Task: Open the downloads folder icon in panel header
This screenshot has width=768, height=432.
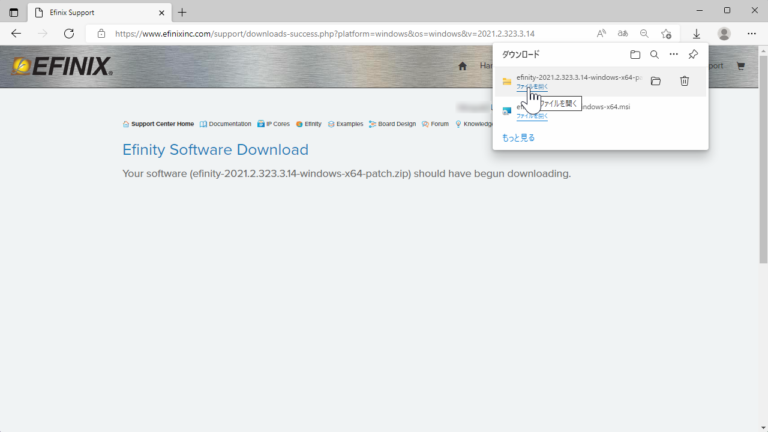Action: [x=635, y=55]
